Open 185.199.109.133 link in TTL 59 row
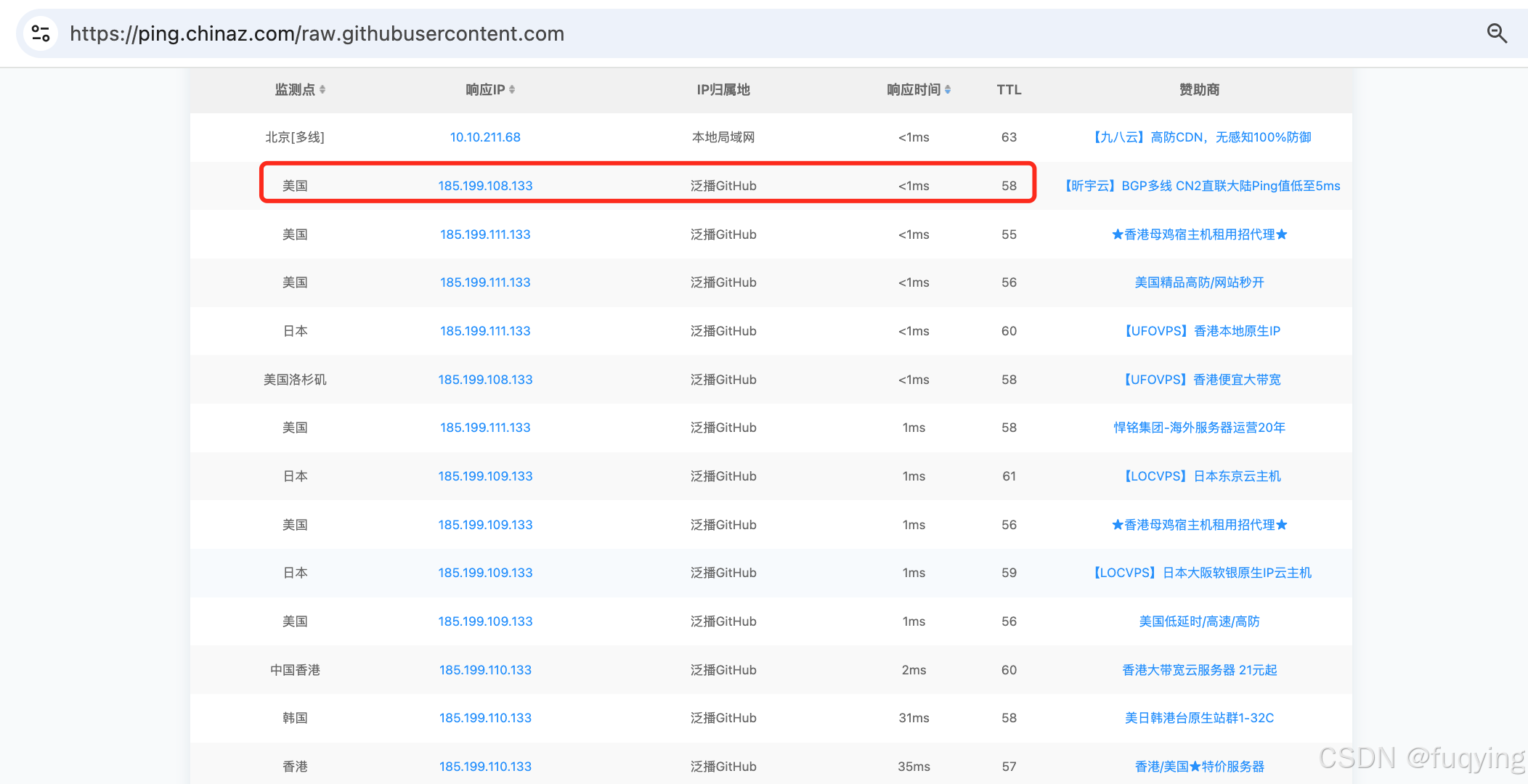The height and width of the screenshot is (784, 1528). pyautogui.click(x=485, y=573)
